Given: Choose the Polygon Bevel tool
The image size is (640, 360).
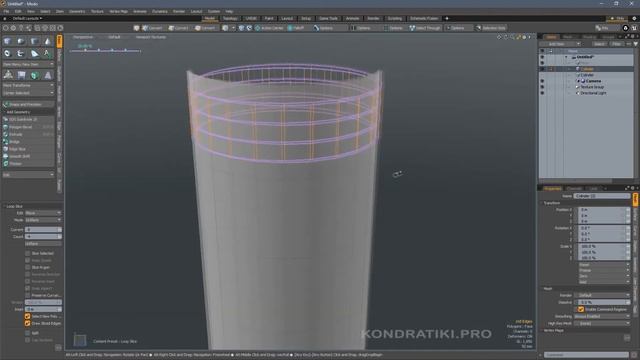Looking at the screenshot, I should click(x=28, y=127).
